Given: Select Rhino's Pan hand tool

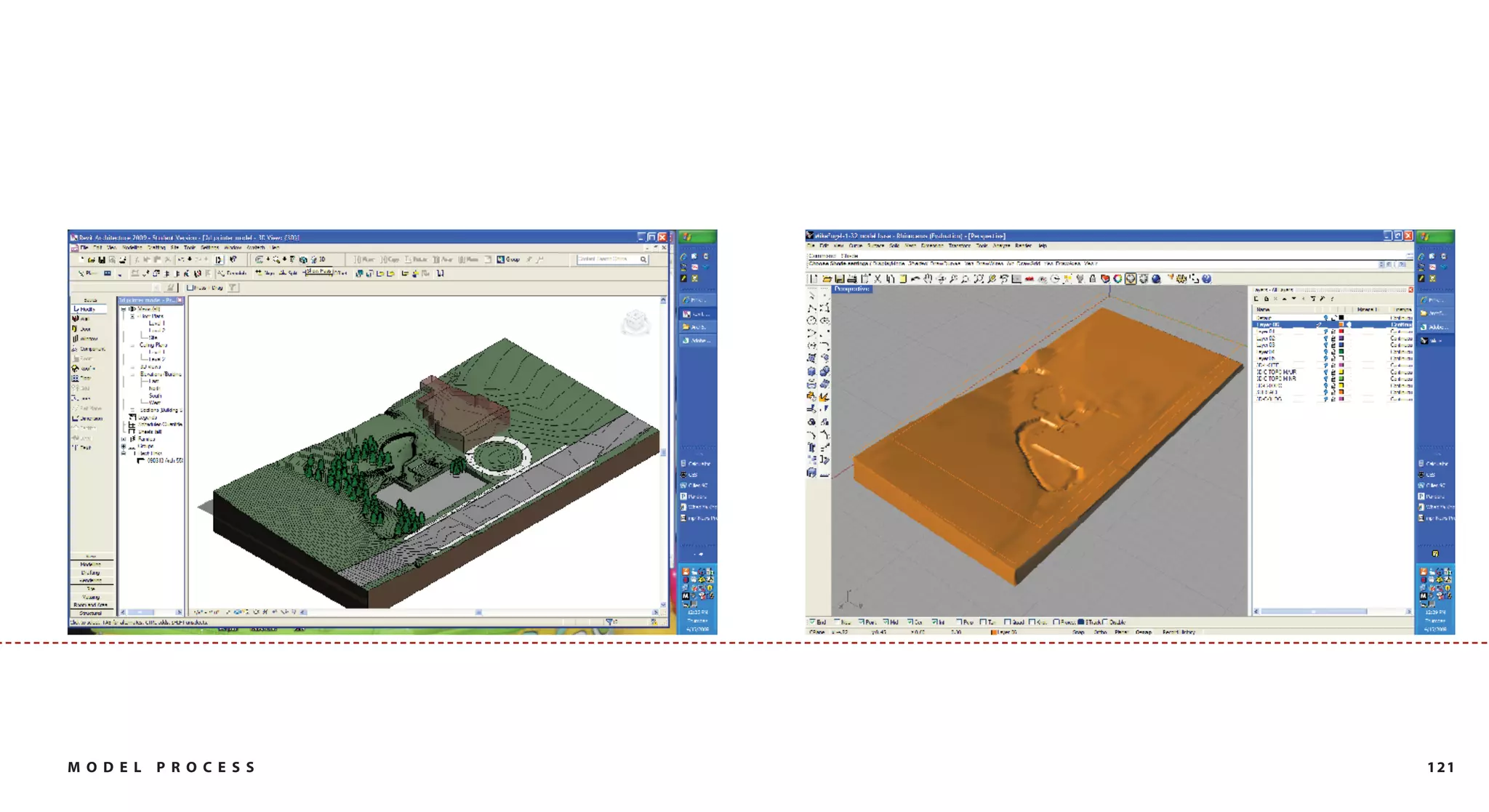Looking at the screenshot, I should click(x=928, y=278).
